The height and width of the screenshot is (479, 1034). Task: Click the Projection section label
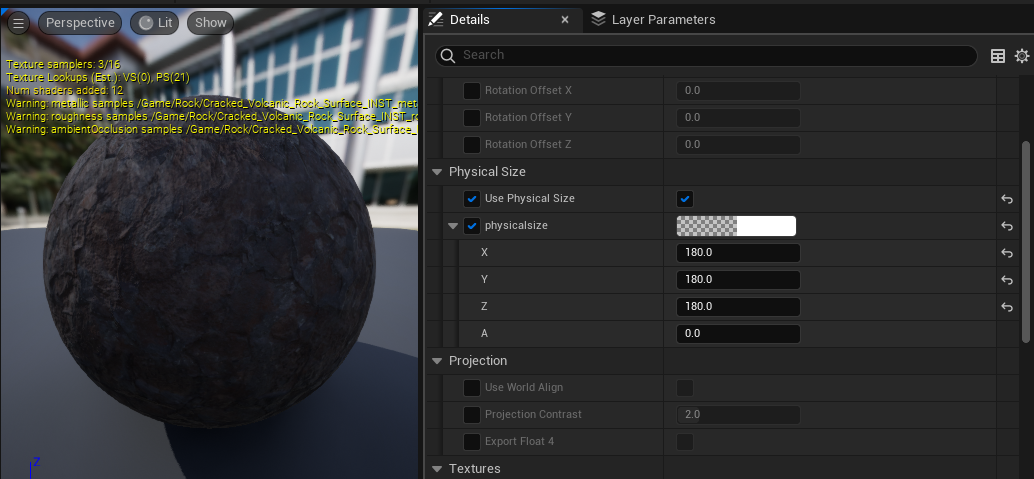click(x=478, y=361)
